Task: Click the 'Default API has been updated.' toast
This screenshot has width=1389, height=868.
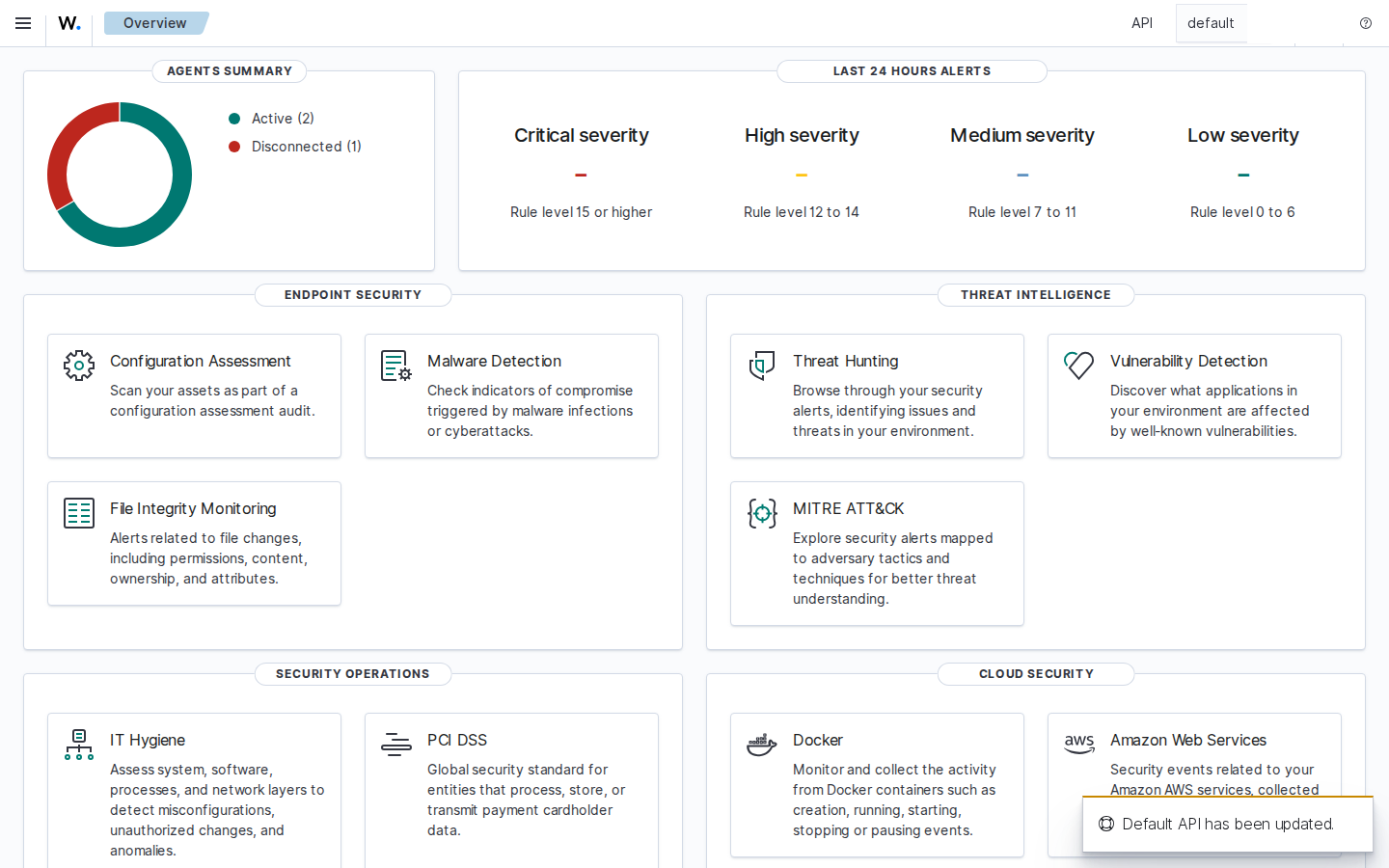Action: [1227, 824]
